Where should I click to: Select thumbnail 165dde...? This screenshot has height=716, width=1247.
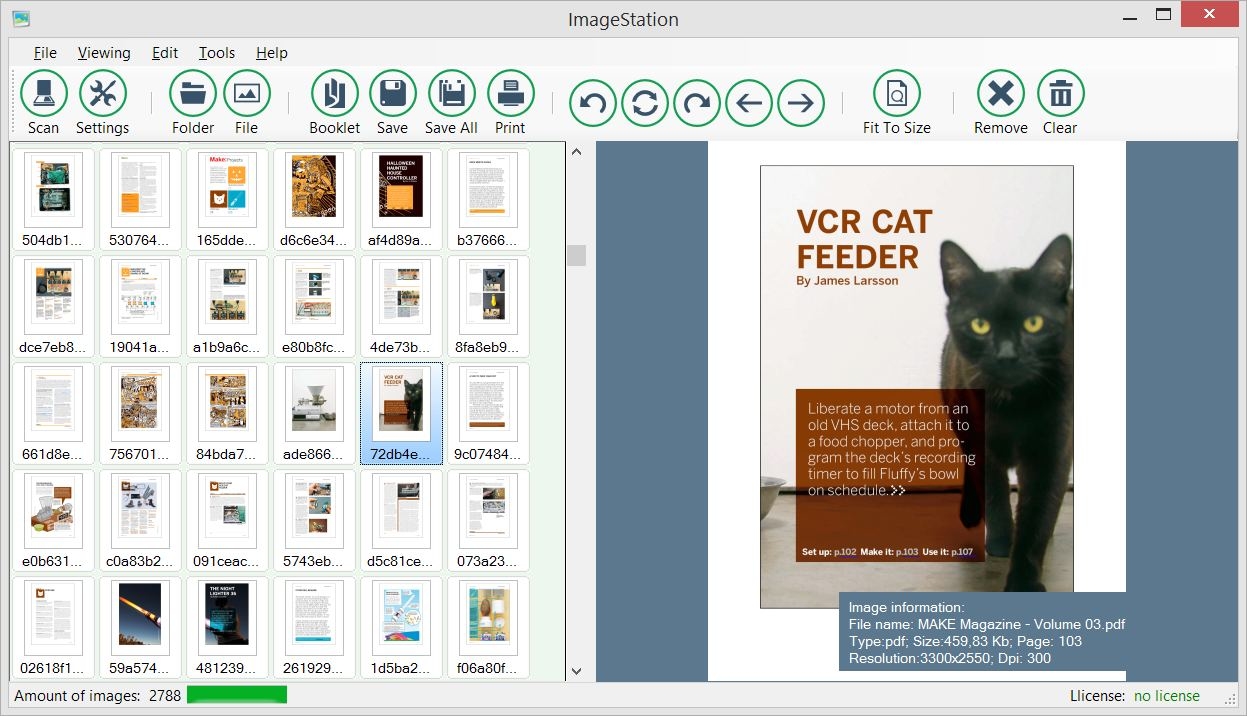(x=227, y=200)
